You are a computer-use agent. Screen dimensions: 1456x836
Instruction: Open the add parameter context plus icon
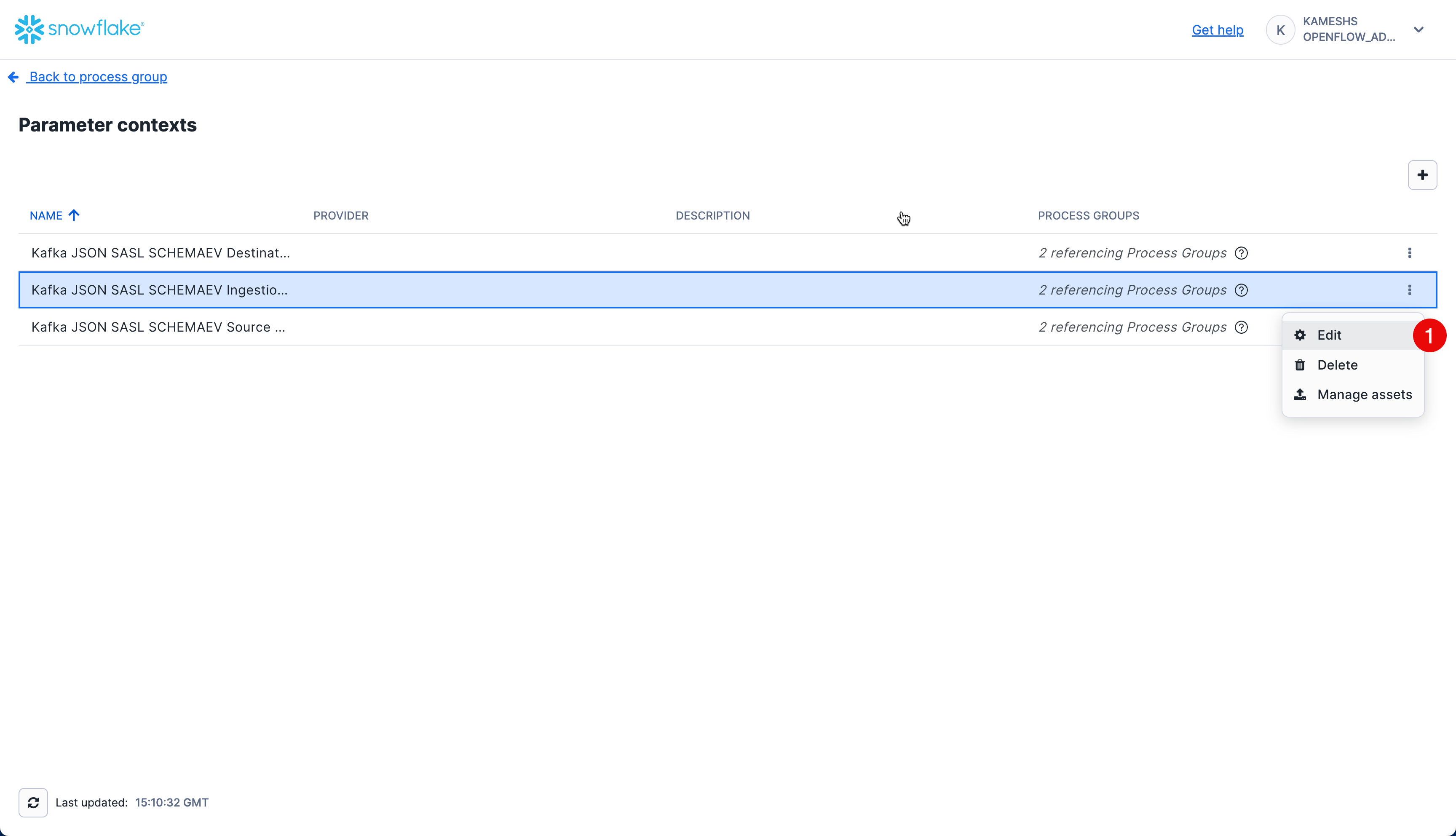coord(1422,175)
